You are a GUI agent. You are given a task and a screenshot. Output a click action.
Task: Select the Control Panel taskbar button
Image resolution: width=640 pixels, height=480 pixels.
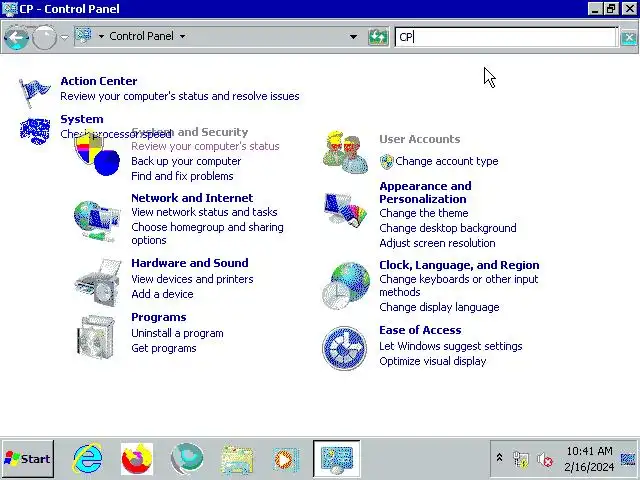click(x=337, y=459)
